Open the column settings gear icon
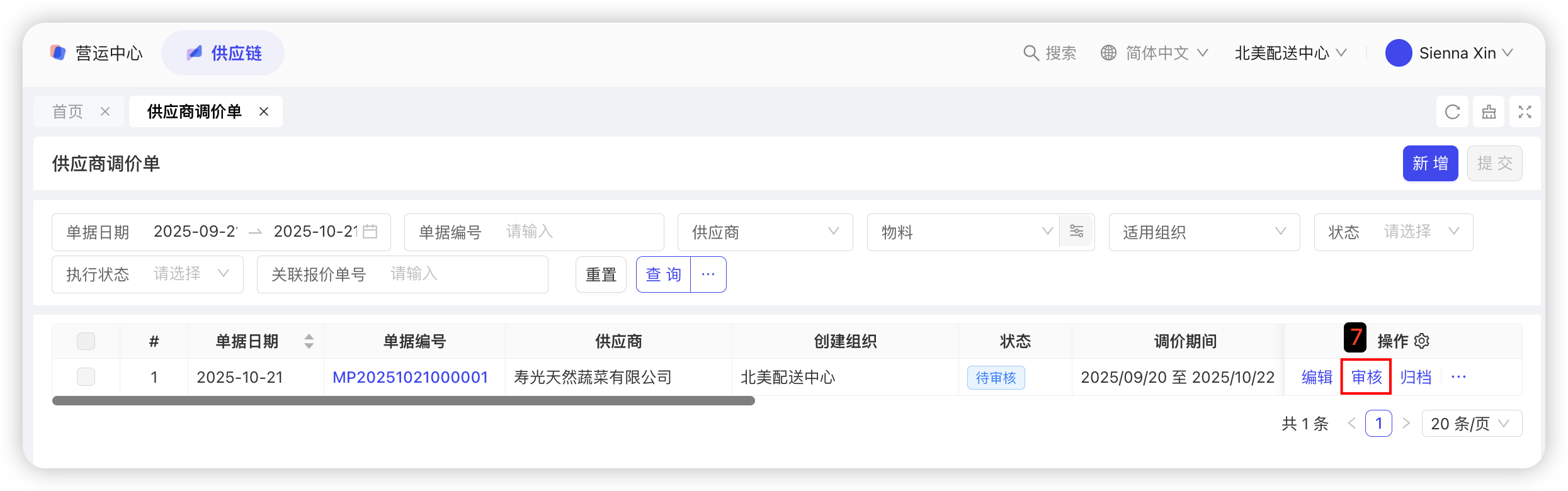Viewport: 1568px width, 491px height. 1422,341
